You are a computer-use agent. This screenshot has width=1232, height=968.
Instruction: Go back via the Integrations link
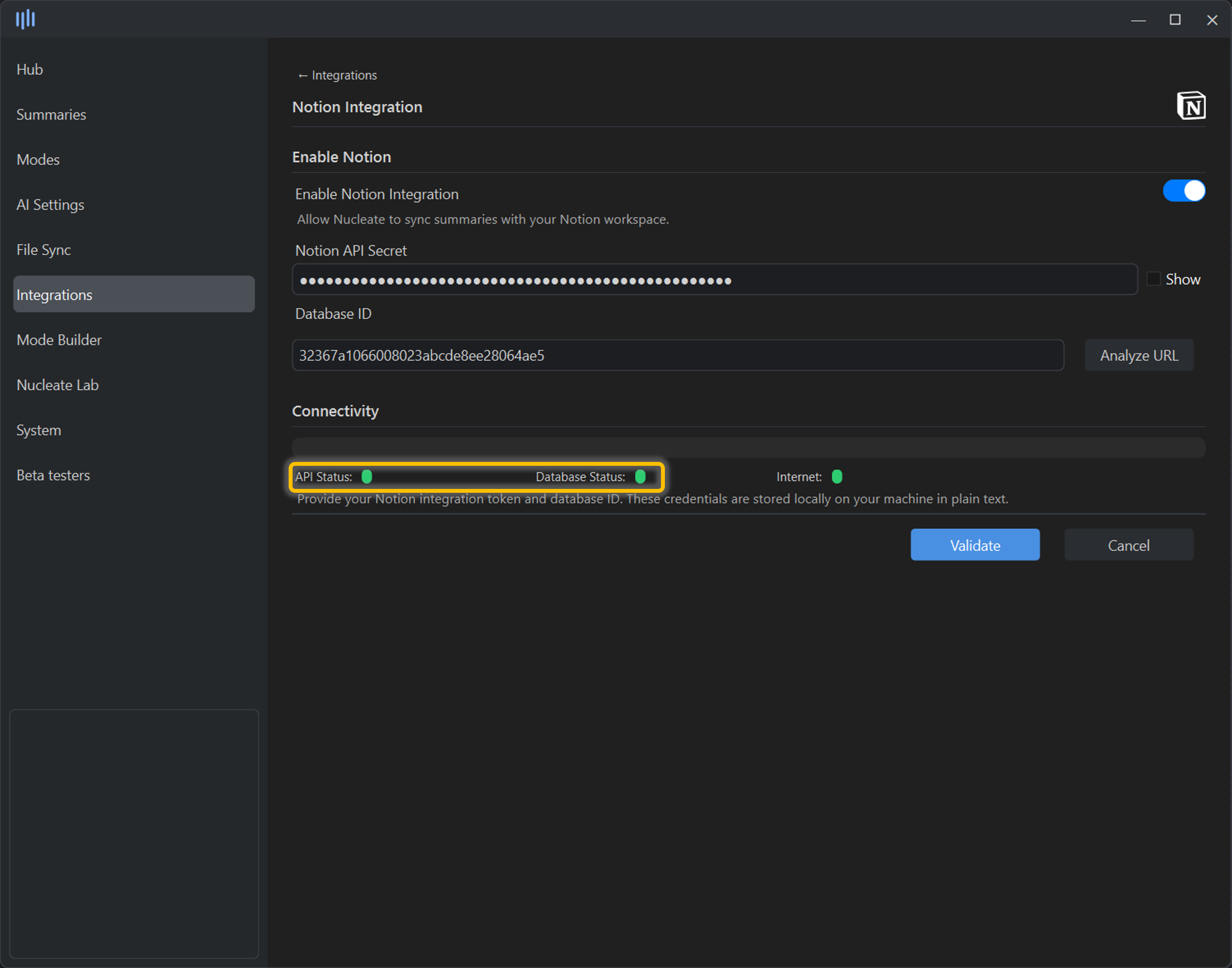click(x=337, y=75)
